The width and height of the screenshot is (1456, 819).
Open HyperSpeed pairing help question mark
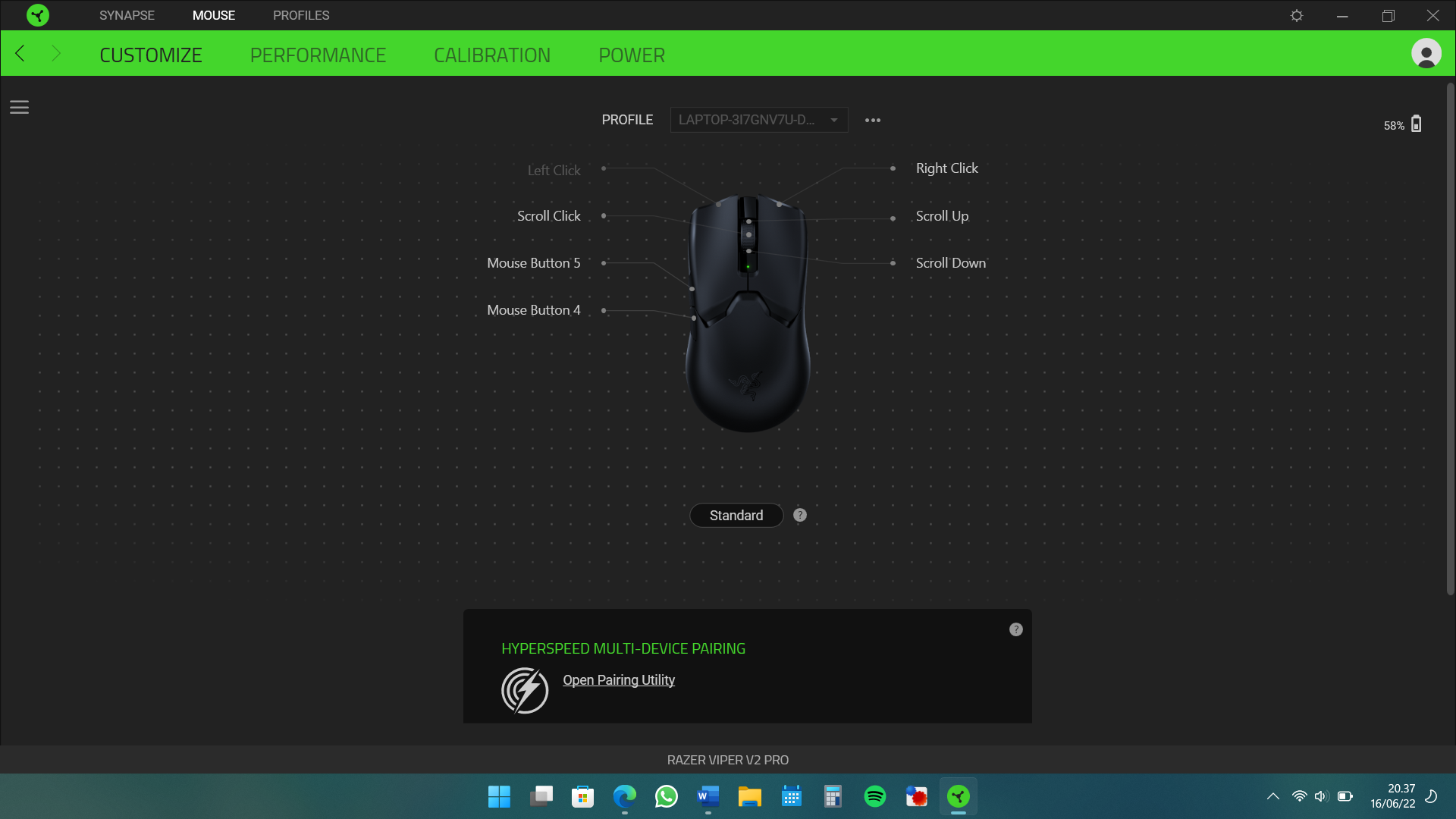(x=1015, y=629)
